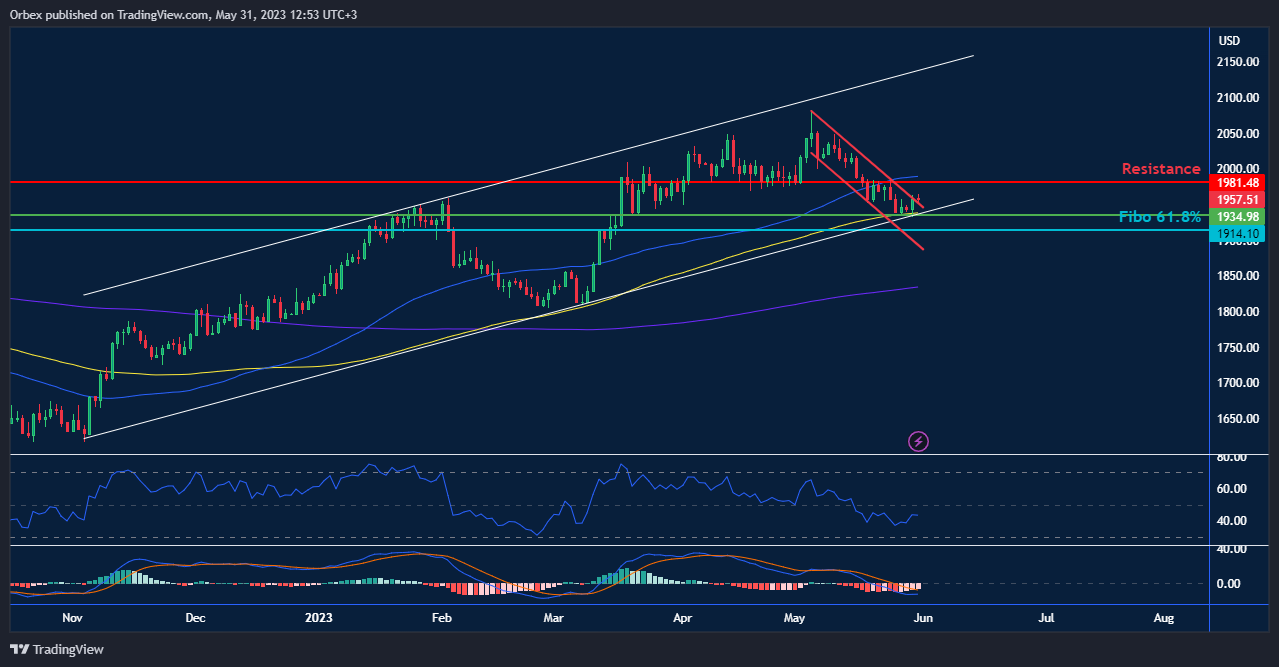The height and width of the screenshot is (667, 1279).
Task: Click the TradingView logo in bottom-left corner
Action: pyautogui.click(x=58, y=649)
